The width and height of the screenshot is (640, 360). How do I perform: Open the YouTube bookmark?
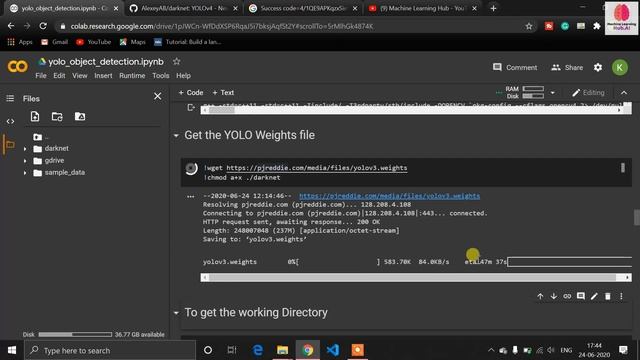pos(93,42)
